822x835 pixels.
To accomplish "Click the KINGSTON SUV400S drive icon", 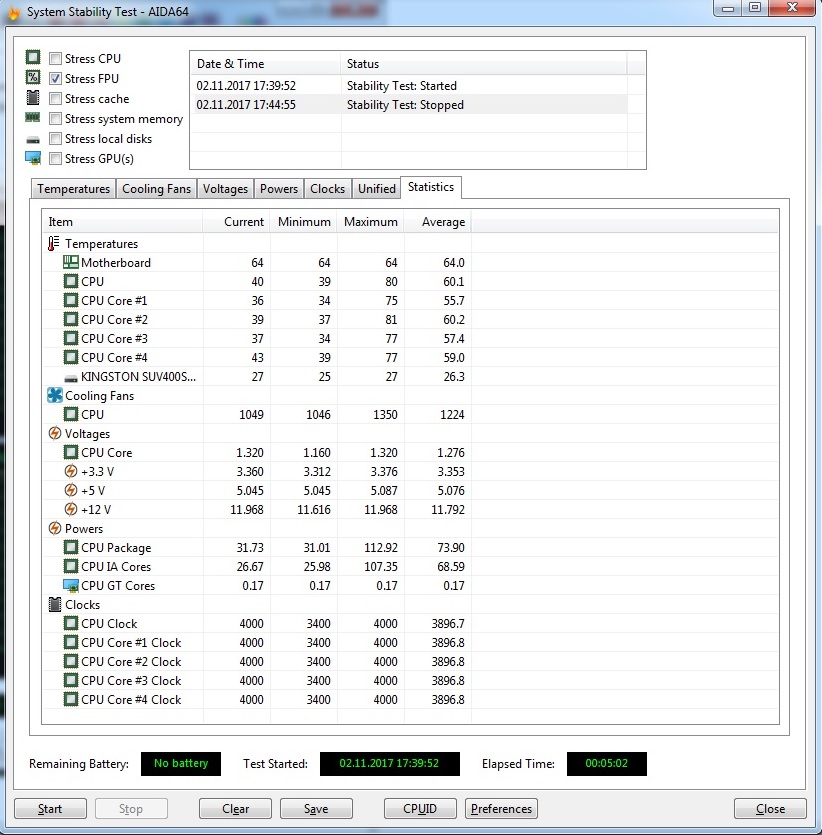I will [71, 378].
